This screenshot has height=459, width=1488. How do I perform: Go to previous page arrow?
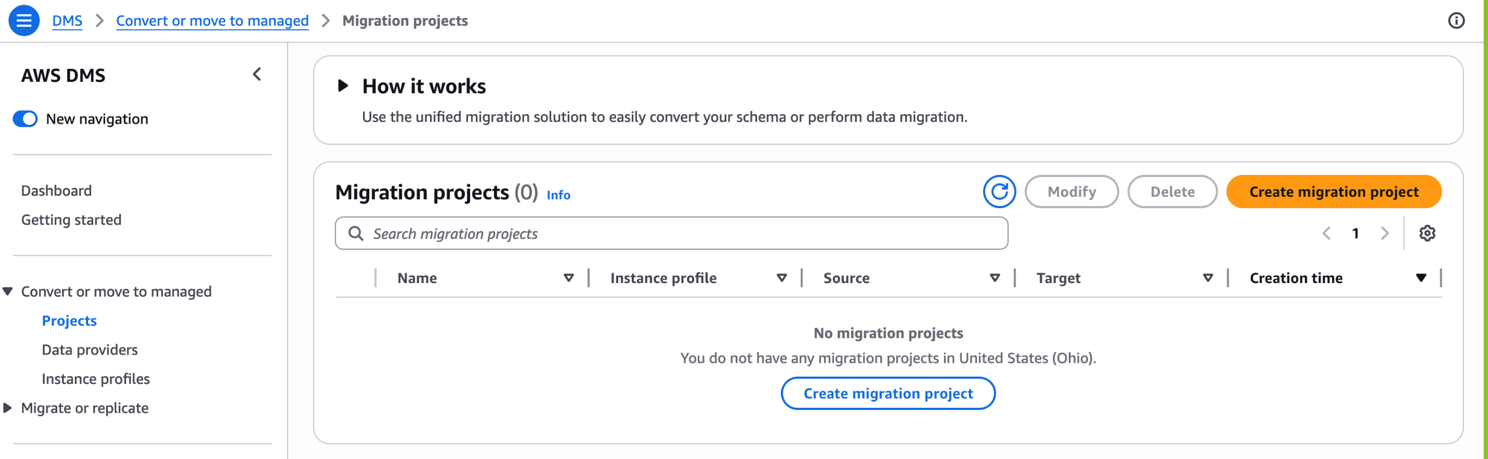[1326, 233]
